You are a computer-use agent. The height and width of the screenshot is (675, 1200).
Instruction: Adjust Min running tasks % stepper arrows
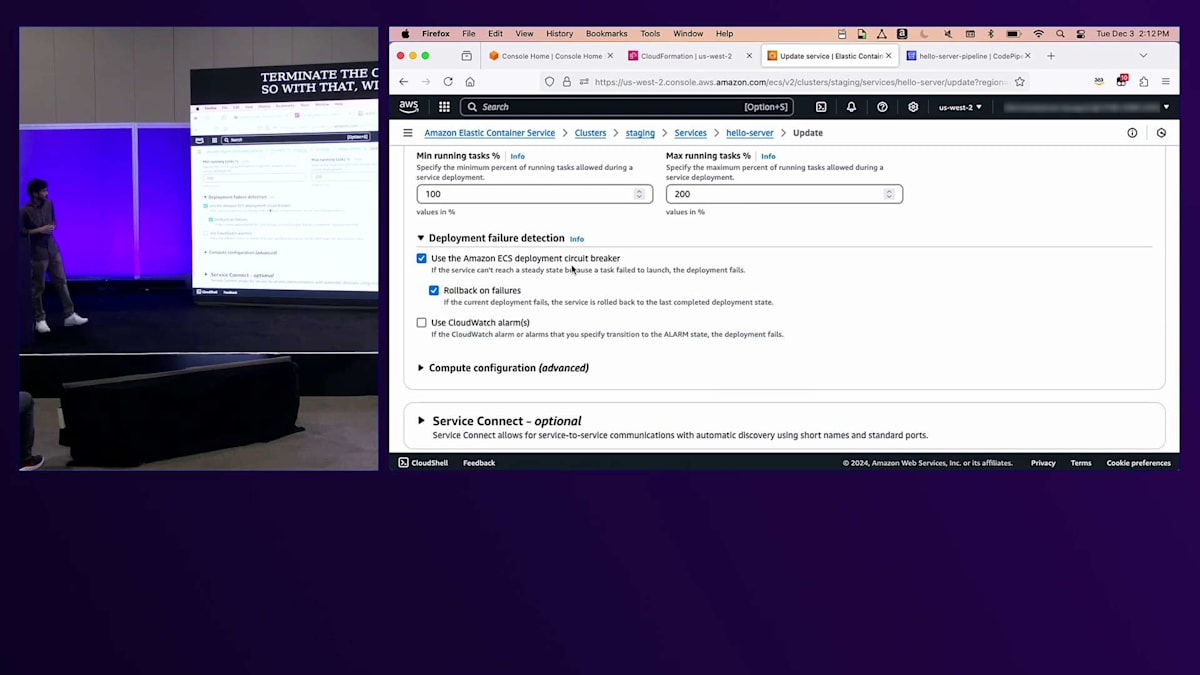point(639,194)
